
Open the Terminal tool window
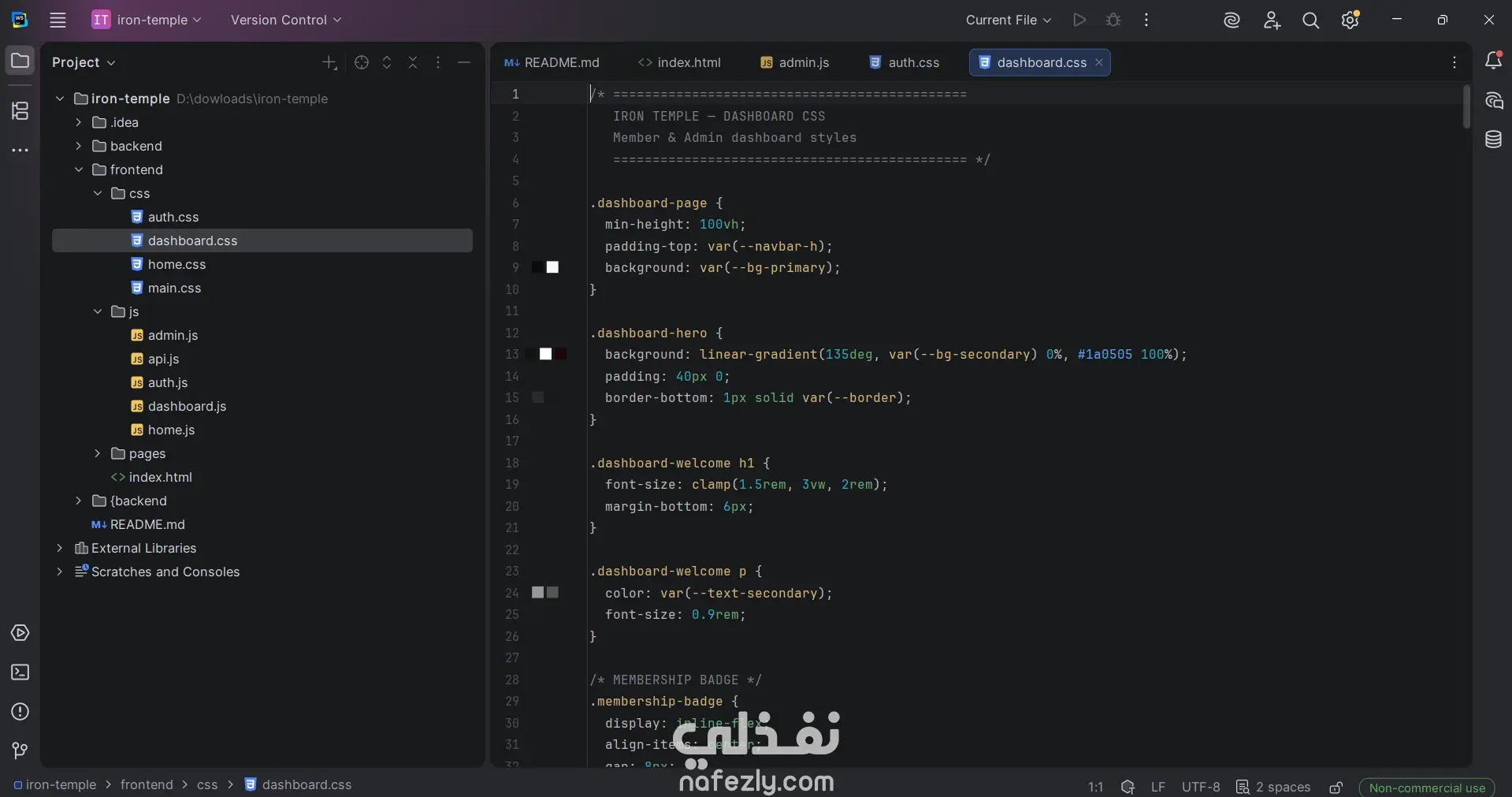click(x=20, y=672)
